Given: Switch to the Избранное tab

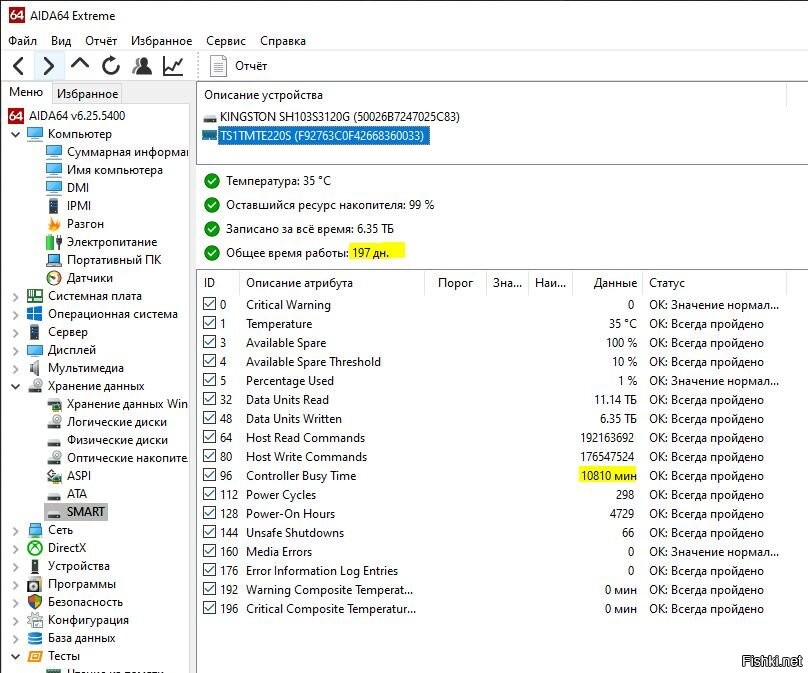Looking at the screenshot, I should pos(87,94).
